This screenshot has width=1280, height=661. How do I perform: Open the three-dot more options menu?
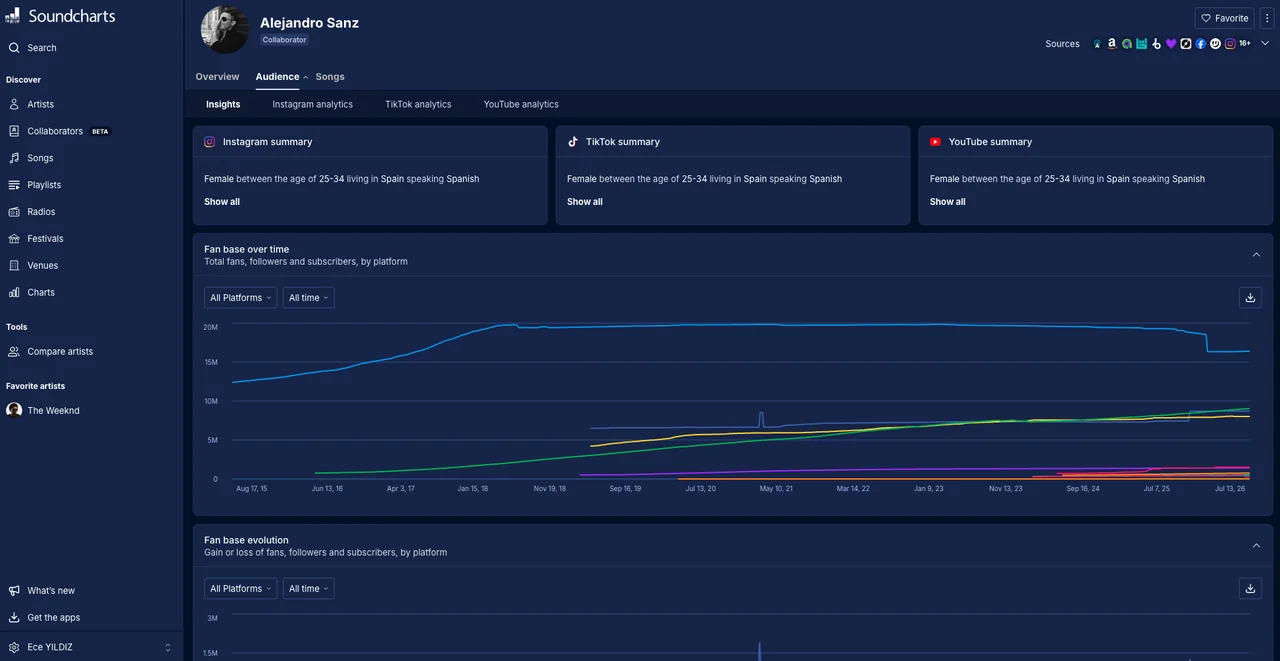pos(1267,18)
